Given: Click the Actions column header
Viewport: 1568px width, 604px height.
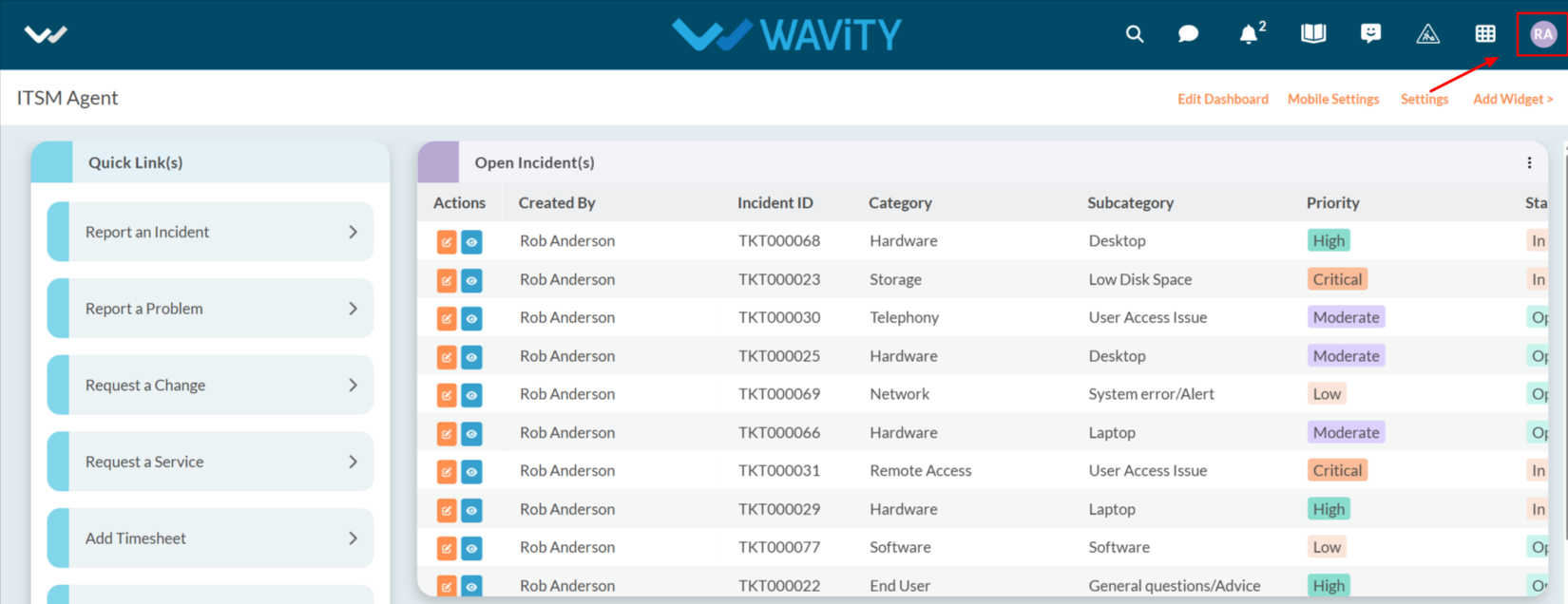Looking at the screenshot, I should (x=459, y=202).
